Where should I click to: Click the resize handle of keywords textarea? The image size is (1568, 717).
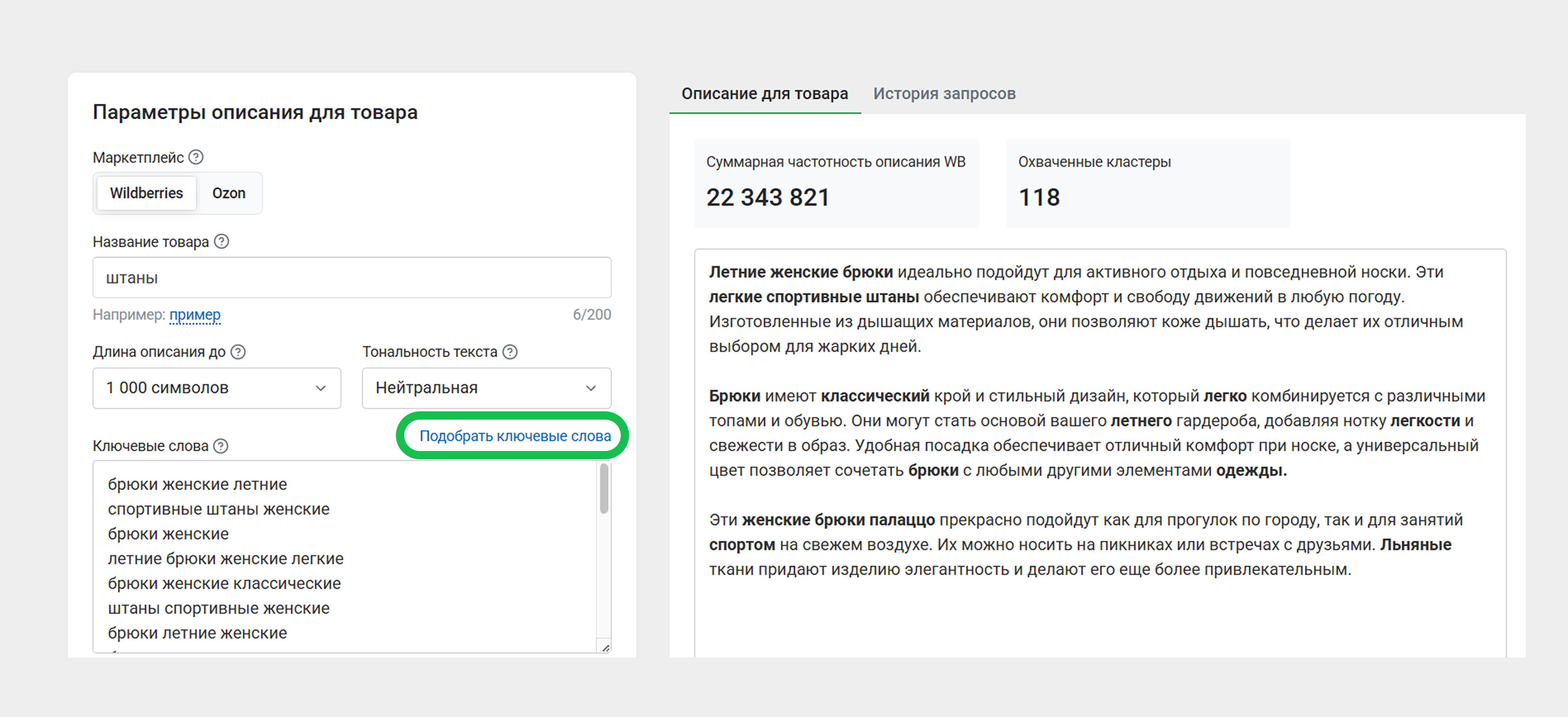(x=605, y=648)
